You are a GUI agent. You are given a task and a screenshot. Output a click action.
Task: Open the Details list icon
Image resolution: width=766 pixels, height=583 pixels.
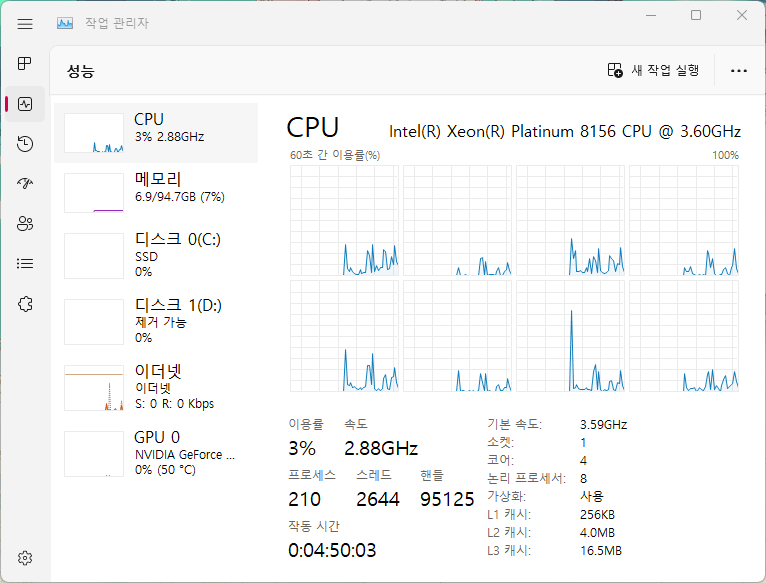(25, 264)
